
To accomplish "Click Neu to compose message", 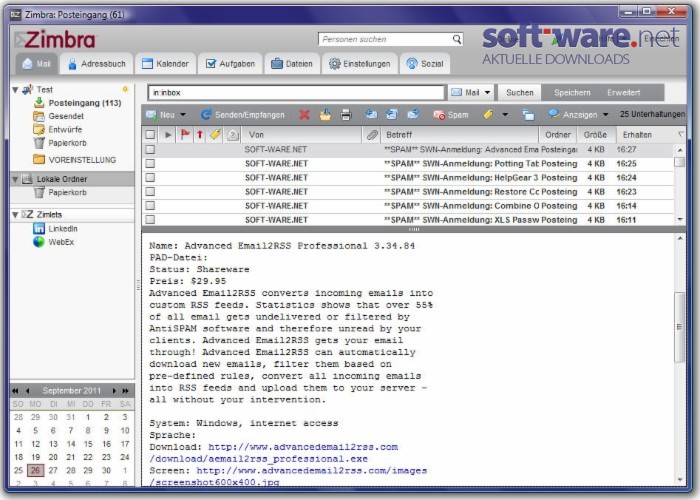I will 160,115.
